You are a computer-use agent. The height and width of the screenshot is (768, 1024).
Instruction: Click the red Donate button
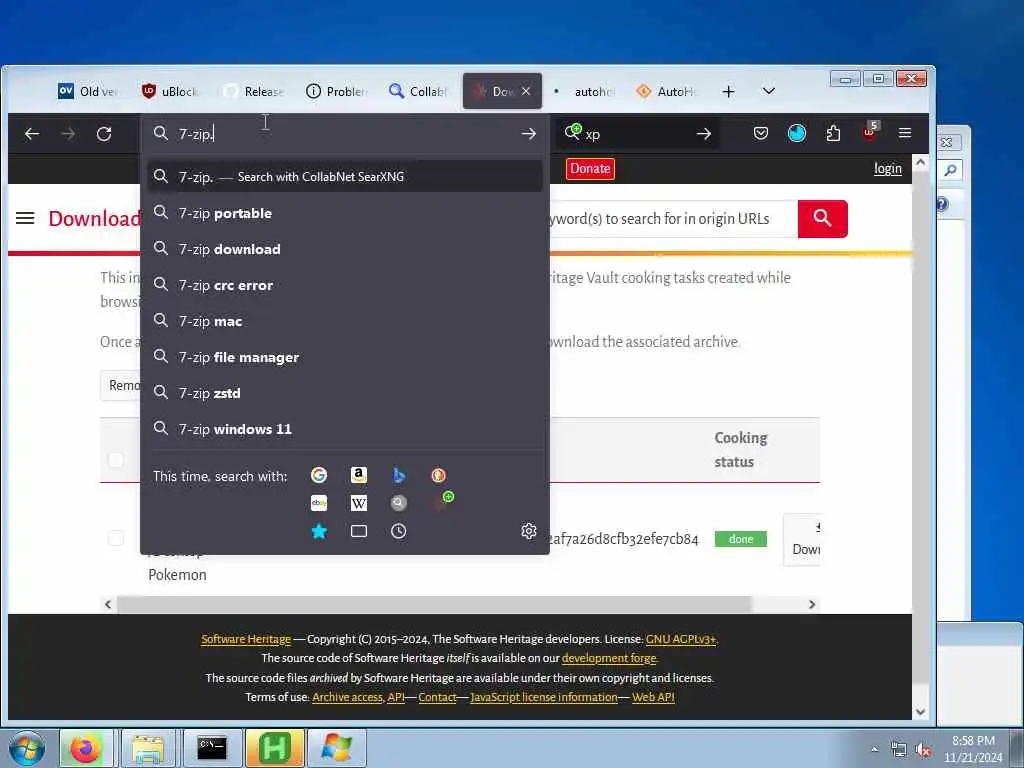pyautogui.click(x=590, y=168)
